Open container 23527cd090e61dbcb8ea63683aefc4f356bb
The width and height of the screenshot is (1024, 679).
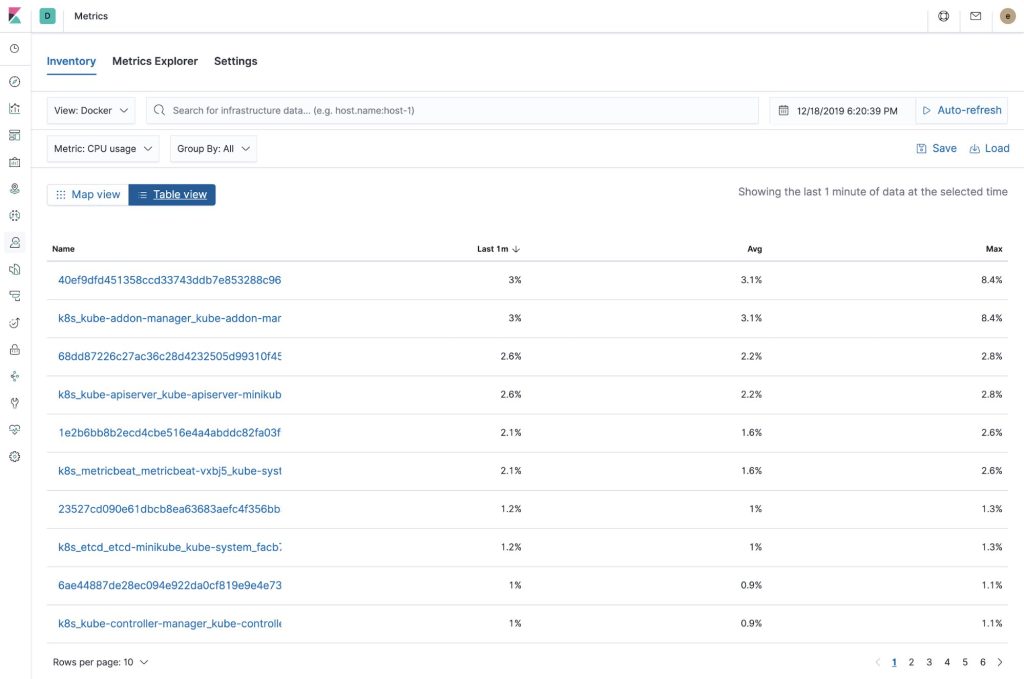170,509
